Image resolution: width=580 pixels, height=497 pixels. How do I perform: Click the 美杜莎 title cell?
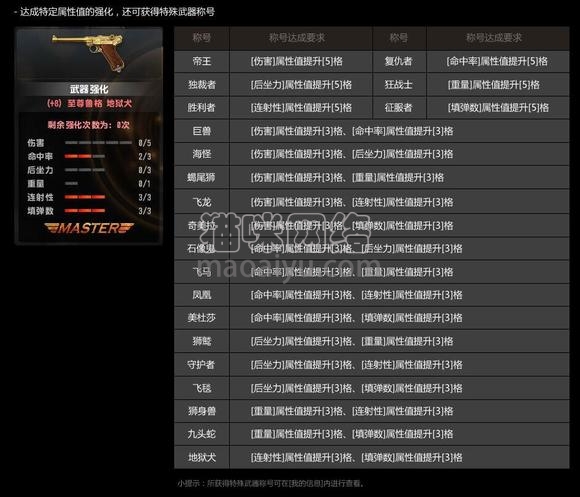[202, 318]
